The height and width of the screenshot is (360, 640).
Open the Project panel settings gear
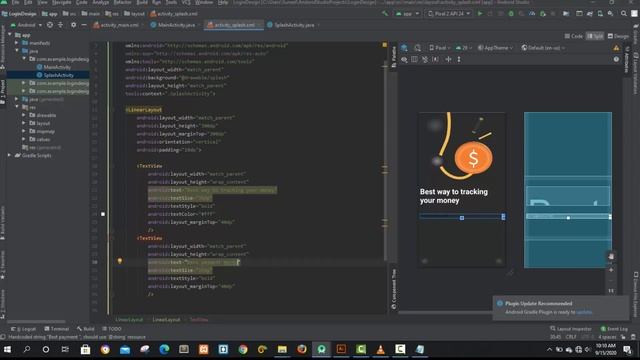[73, 25]
